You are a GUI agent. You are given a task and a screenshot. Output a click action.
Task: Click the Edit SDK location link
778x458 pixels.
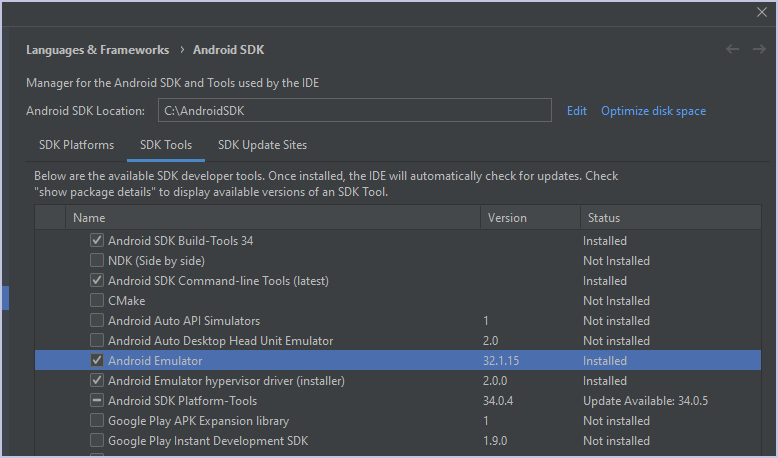577,111
